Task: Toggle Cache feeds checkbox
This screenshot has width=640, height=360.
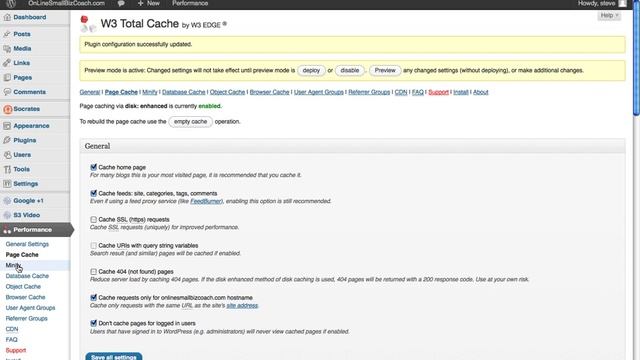Action: [x=93, y=193]
